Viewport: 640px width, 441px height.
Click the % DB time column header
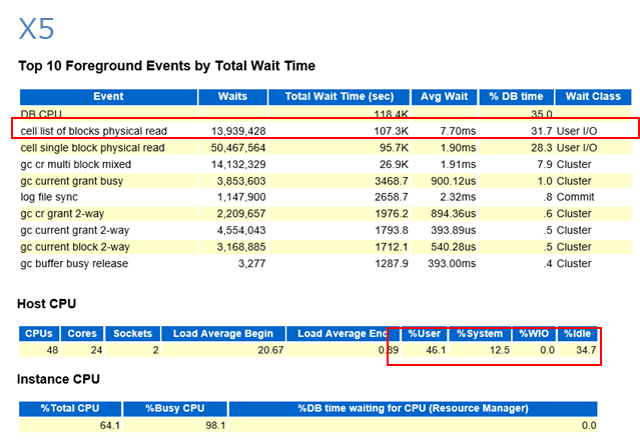coord(516,97)
